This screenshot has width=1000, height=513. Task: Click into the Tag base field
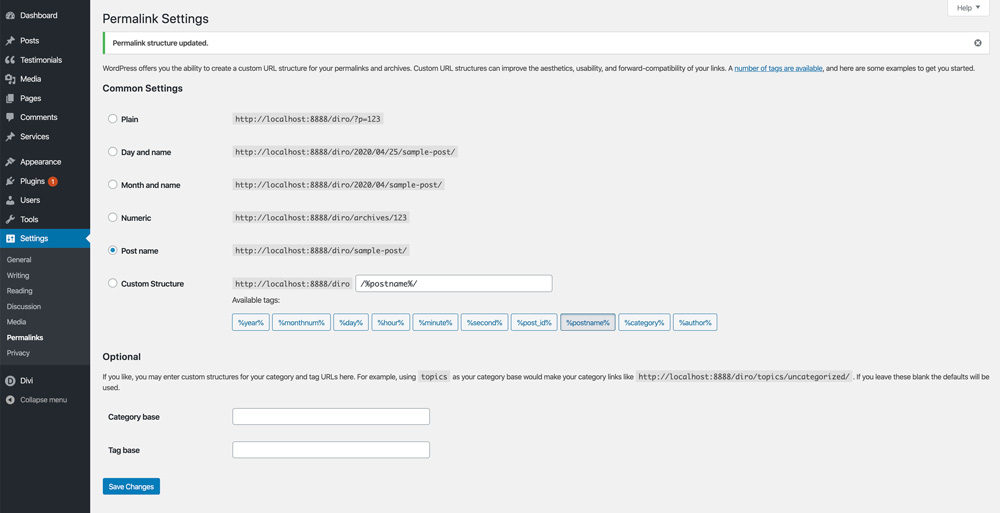coord(331,450)
